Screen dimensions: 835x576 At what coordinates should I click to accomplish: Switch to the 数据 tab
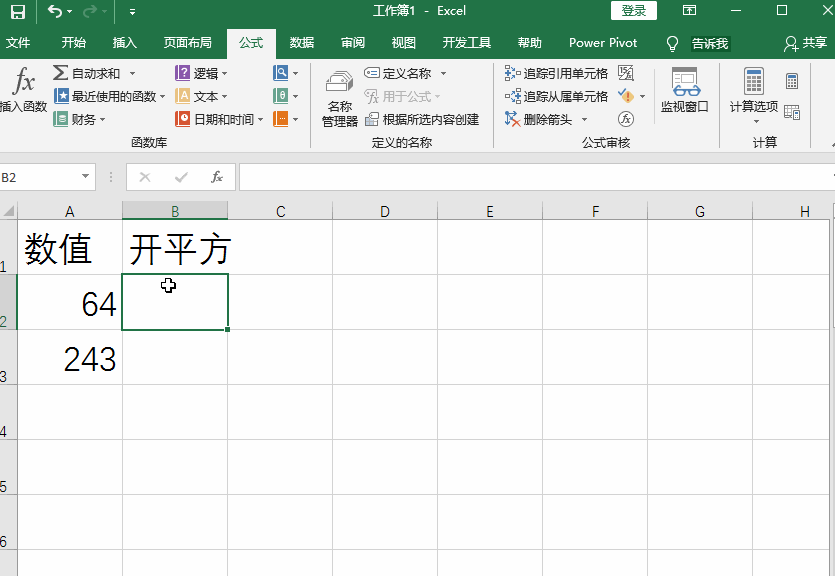(302, 43)
